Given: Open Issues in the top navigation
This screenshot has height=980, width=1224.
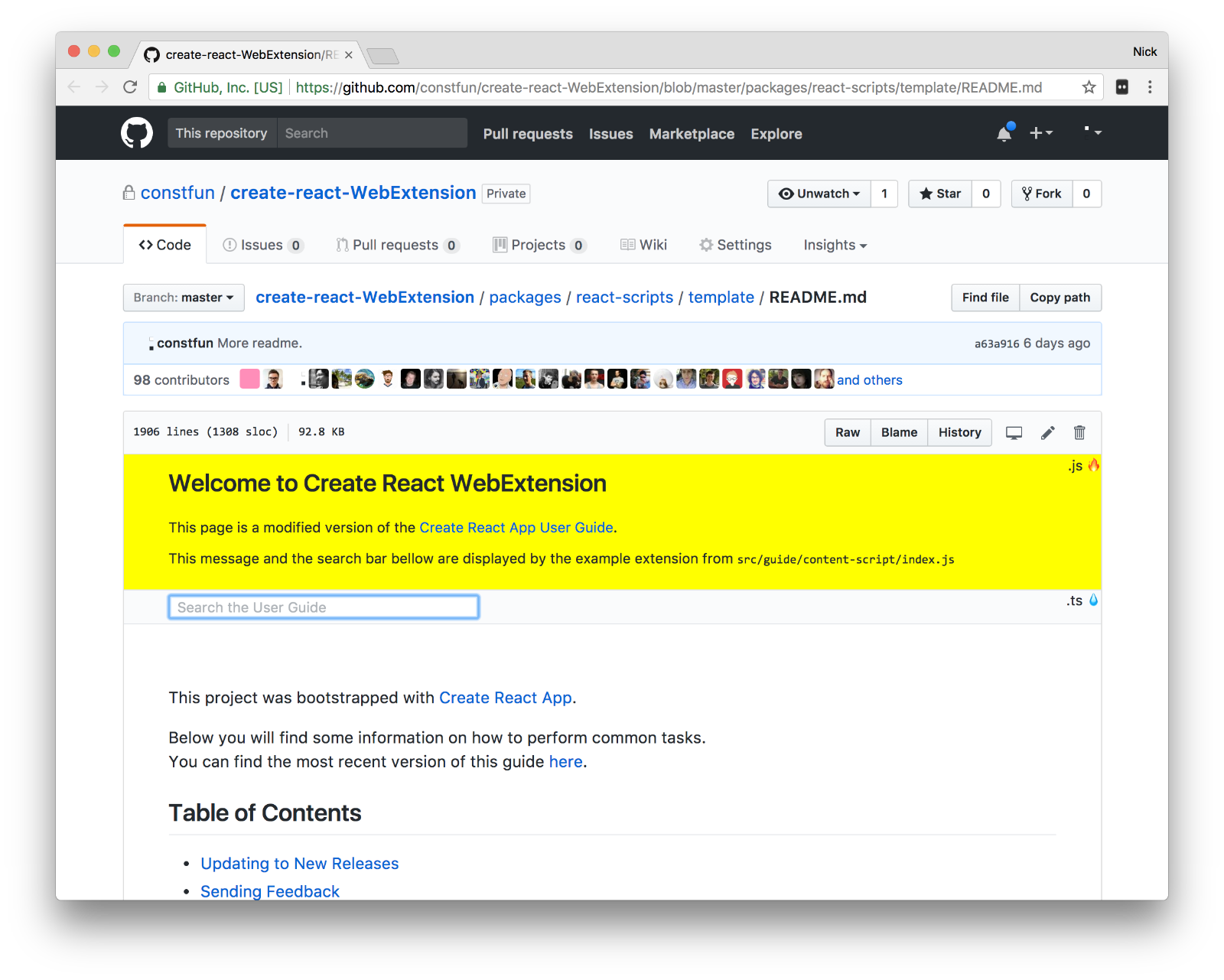Looking at the screenshot, I should pos(610,134).
